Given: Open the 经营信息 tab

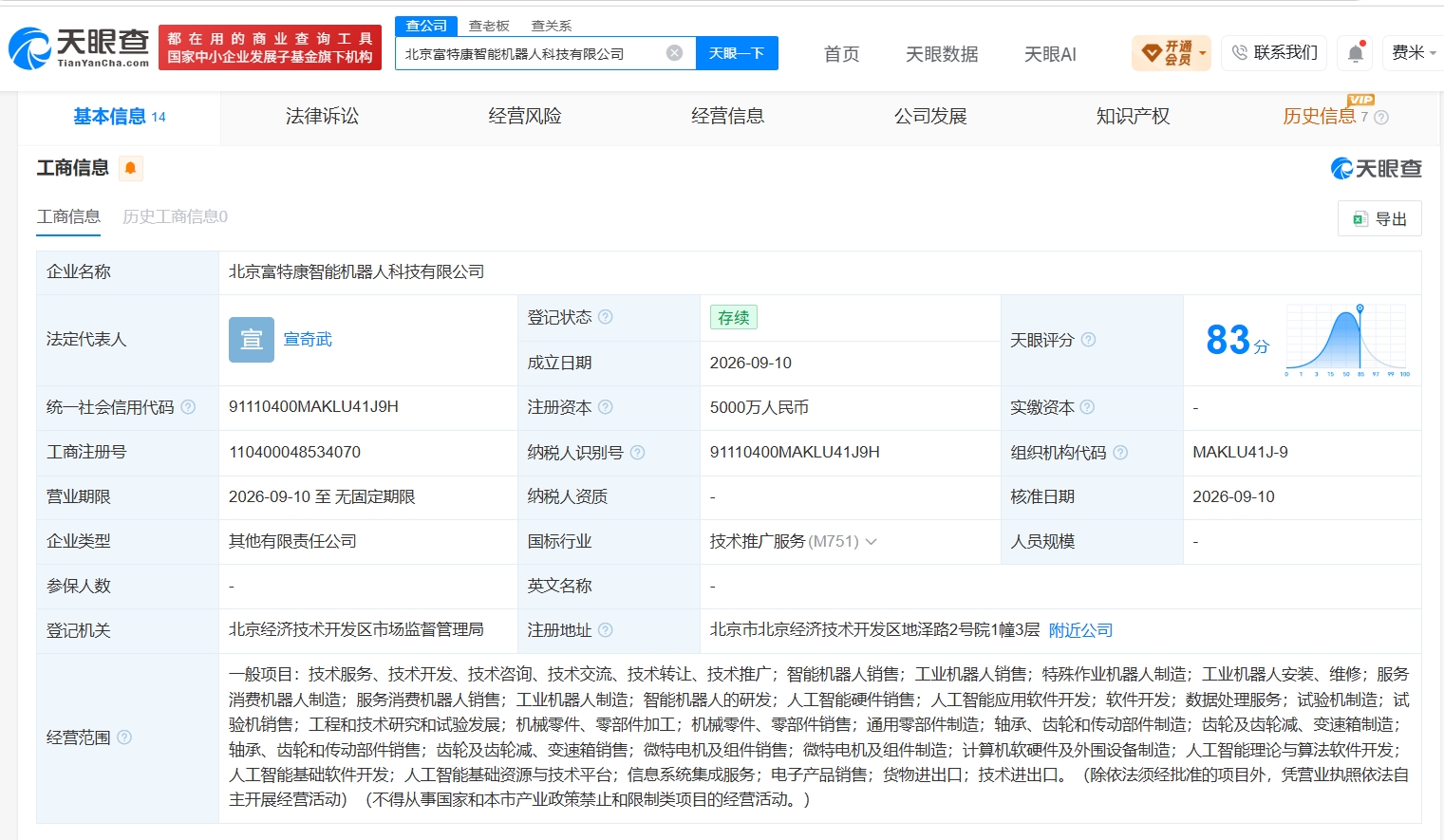Looking at the screenshot, I should point(727,117).
